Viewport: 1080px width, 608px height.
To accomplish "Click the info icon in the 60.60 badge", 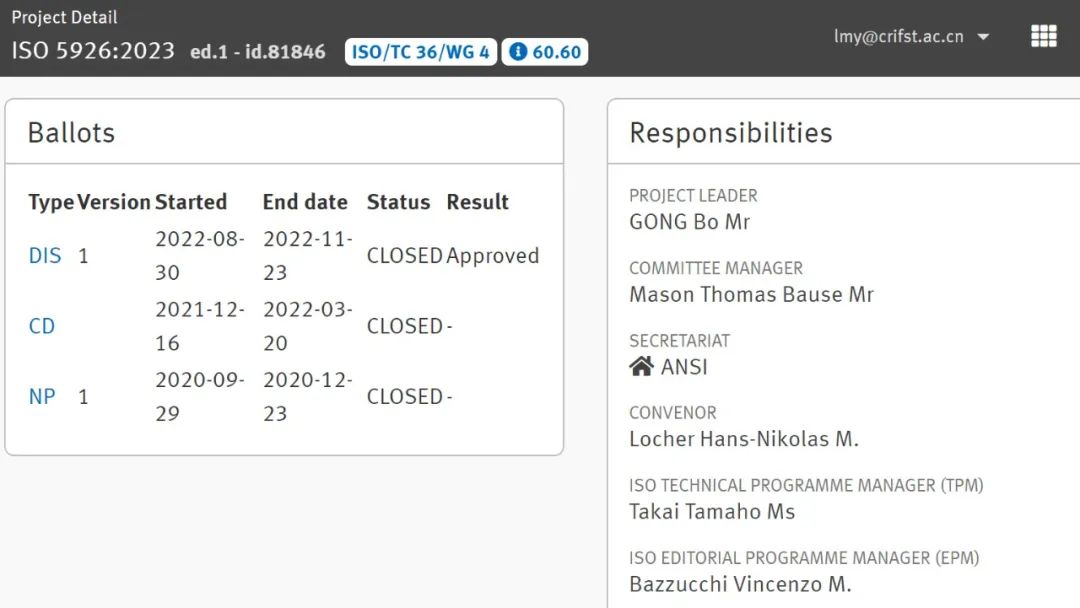I will pyautogui.click(x=517, y=52).
